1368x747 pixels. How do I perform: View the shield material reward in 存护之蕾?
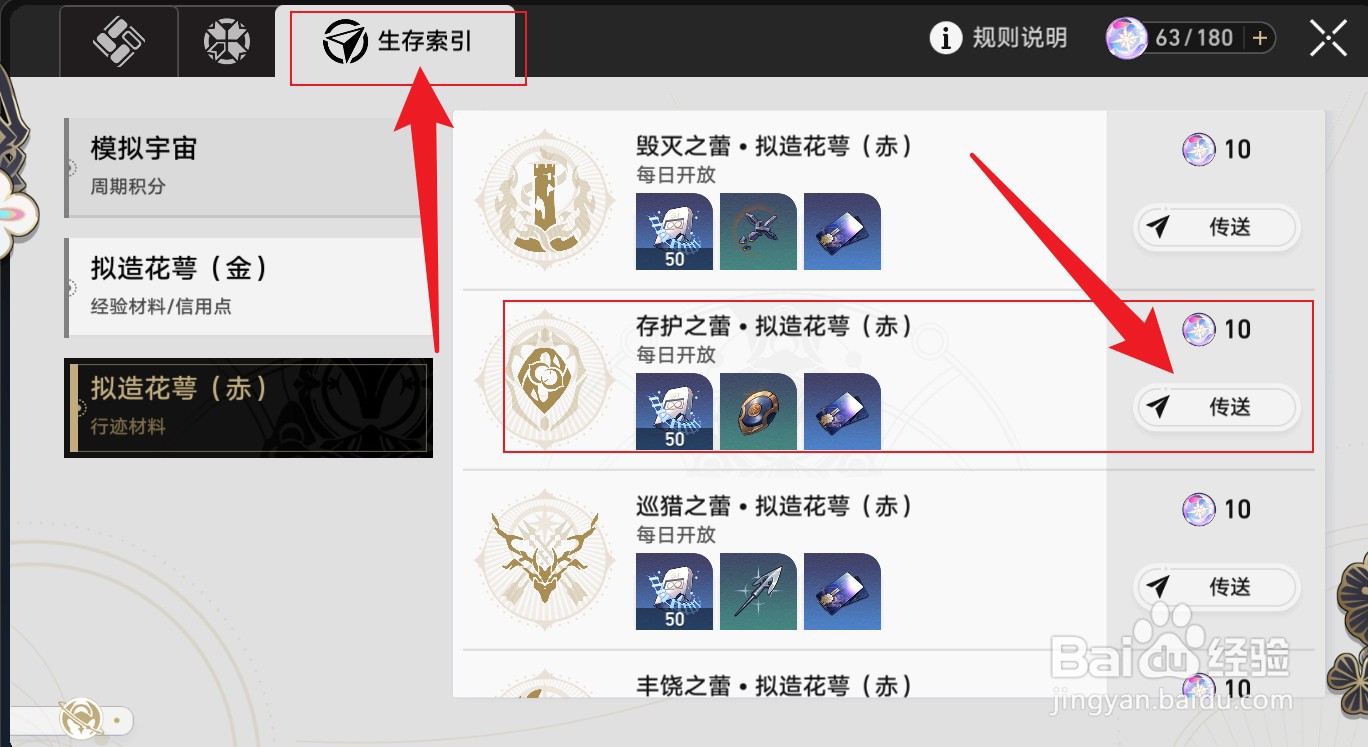click(x=758, y=411)
